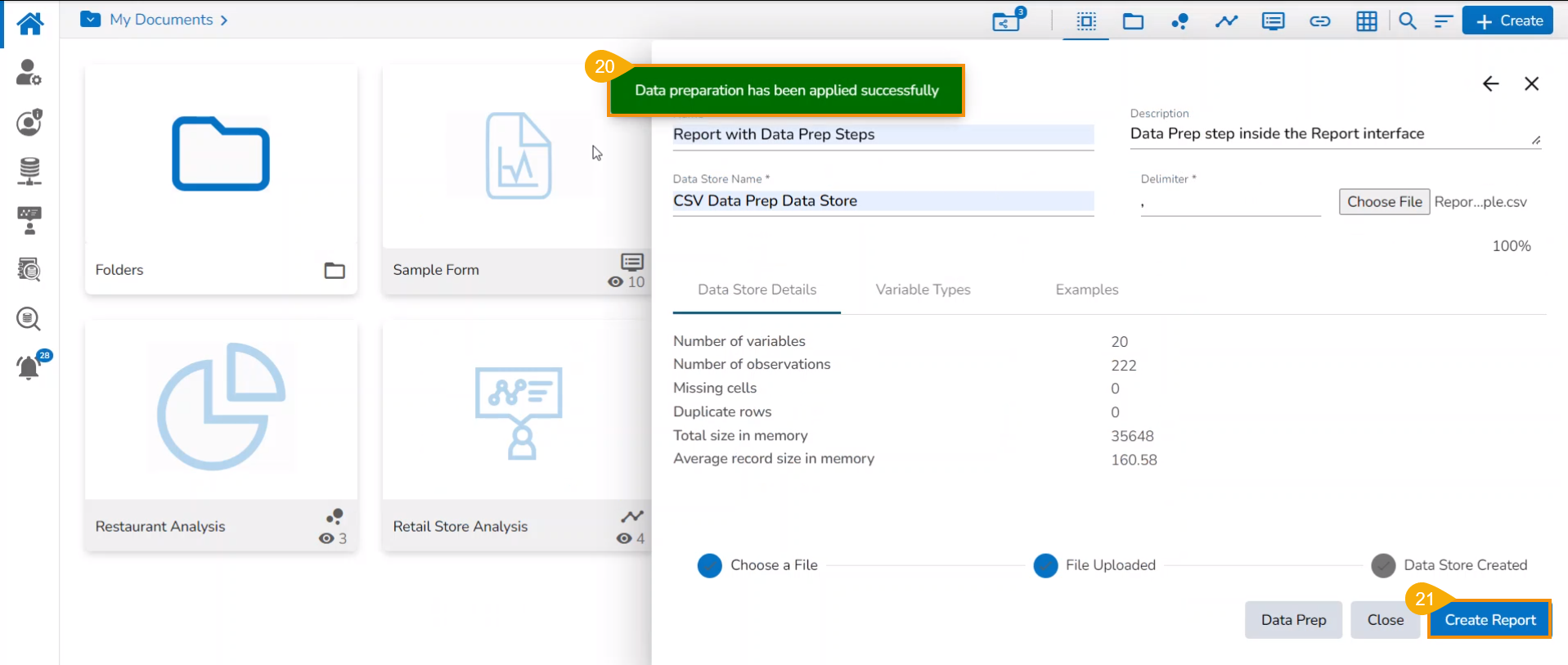Click the Data Store Created step circle

pos(1384,565)
